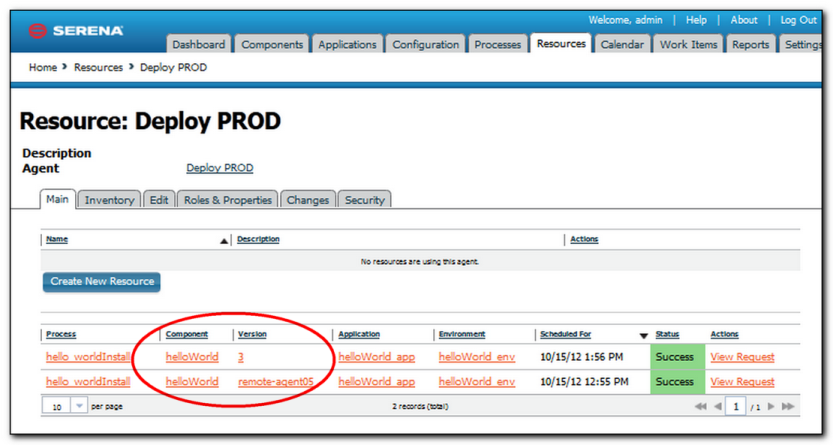Select the Resources tab
The image size is (833, 445).
point(561,44)
